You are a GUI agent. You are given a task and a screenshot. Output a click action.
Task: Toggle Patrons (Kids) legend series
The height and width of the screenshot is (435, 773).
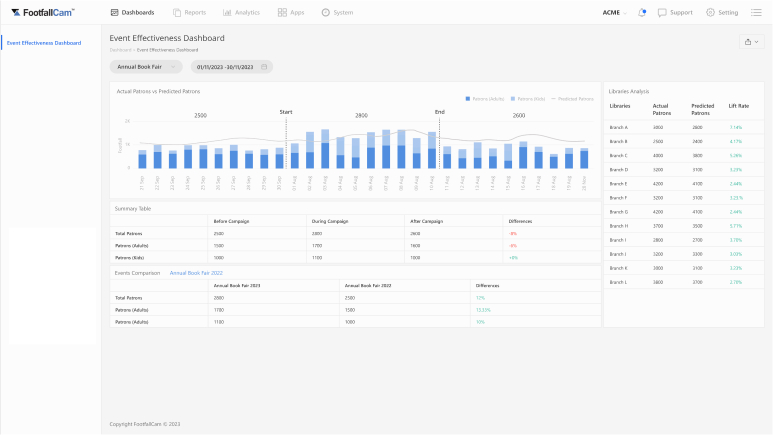pyautogui.click(x=529, y=99)
